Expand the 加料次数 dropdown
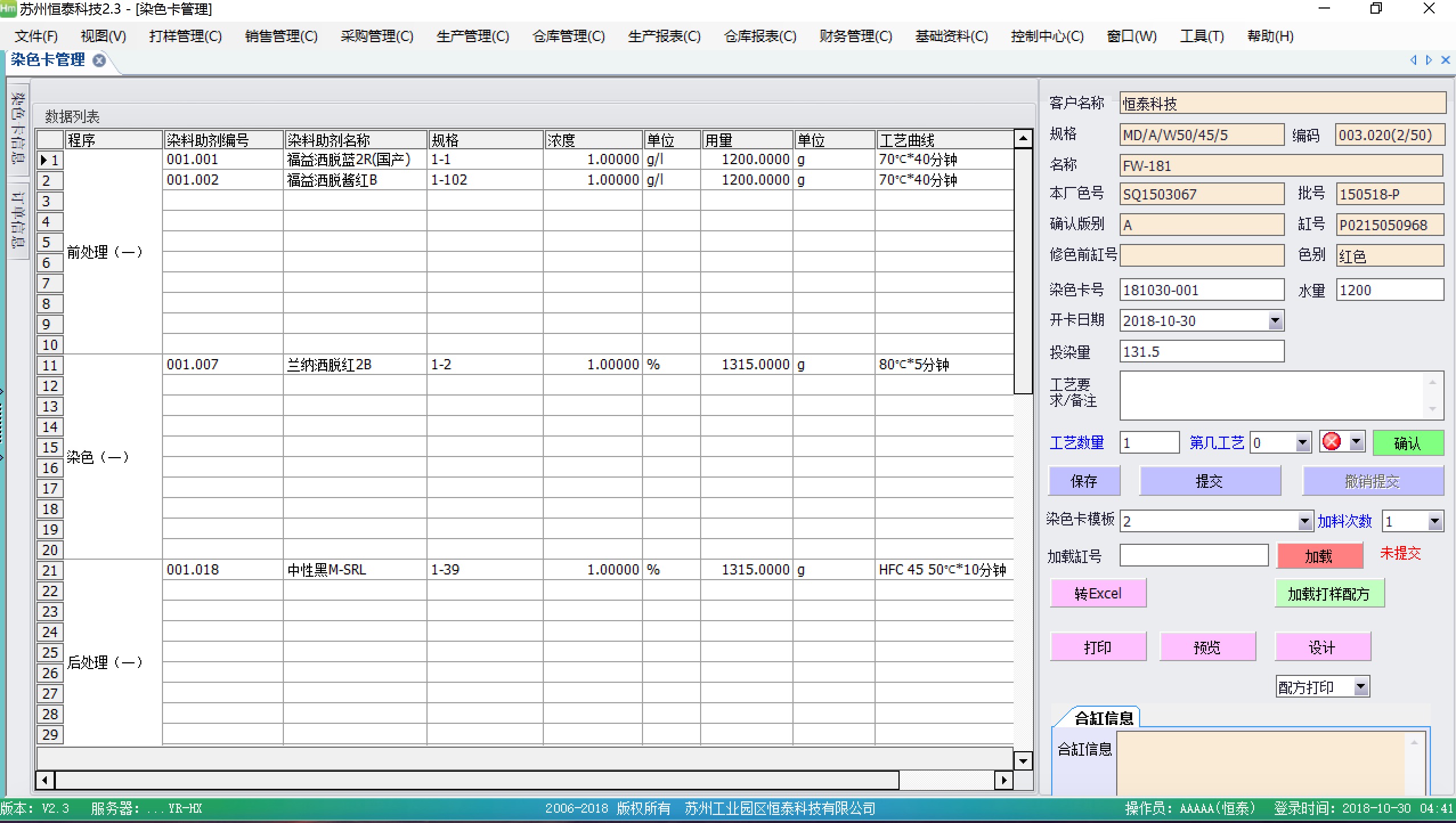The width and height of the screenshot is (1456, 823). [1435, 521]
